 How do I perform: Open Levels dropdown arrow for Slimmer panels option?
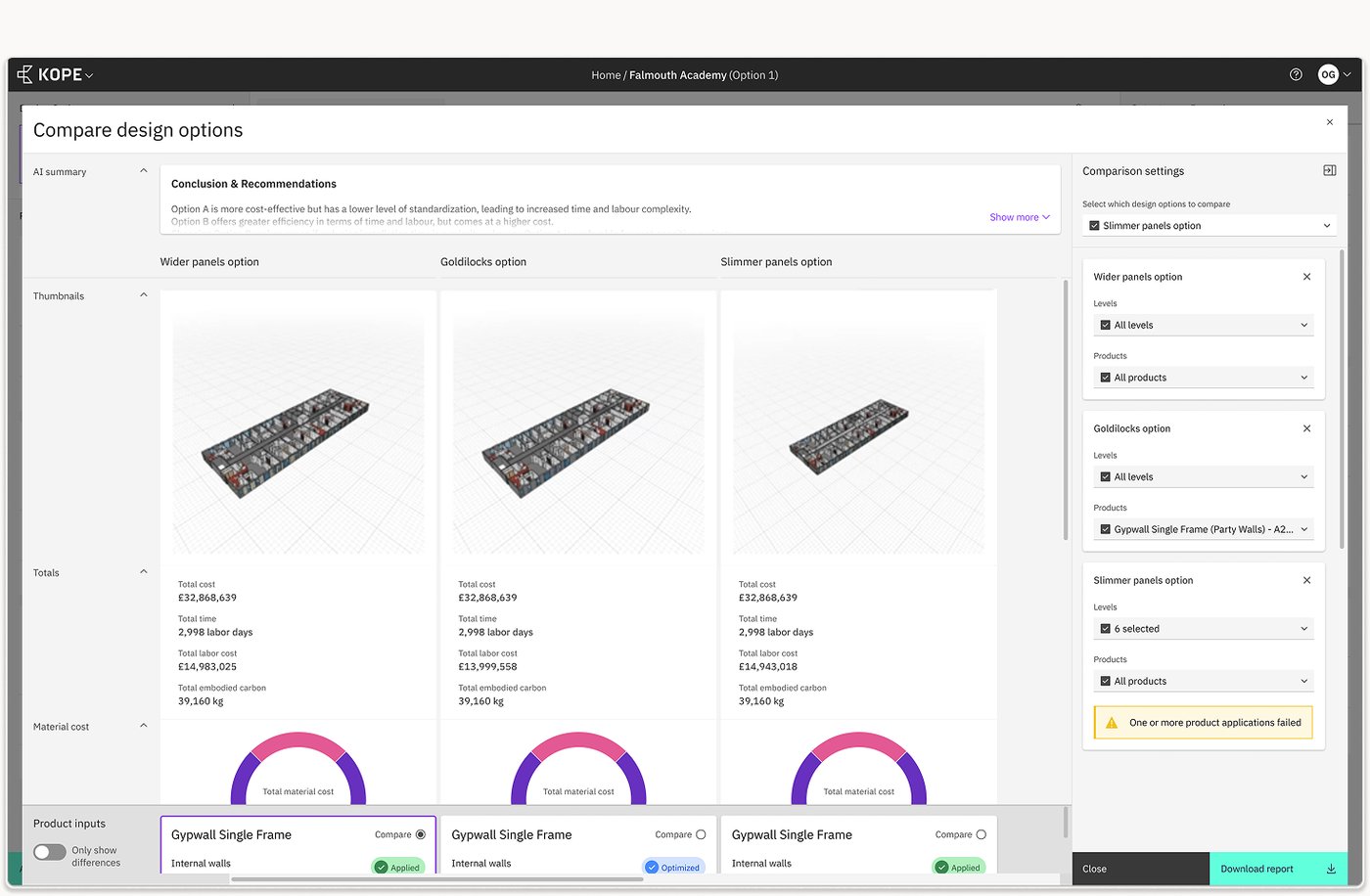click(1303, 629)
